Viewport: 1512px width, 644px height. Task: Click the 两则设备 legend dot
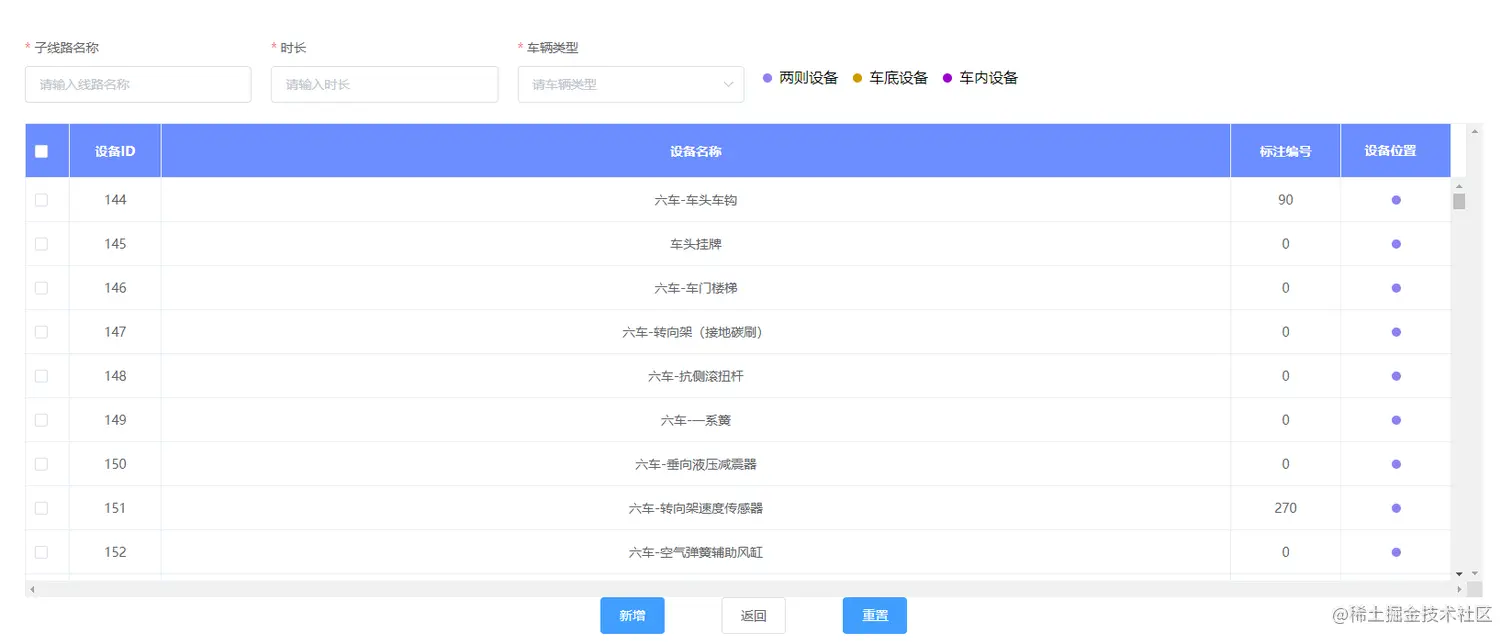tap(767, 78)
